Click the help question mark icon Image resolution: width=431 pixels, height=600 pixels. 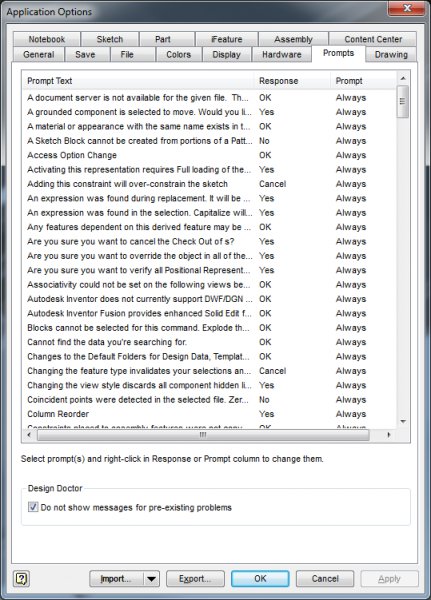point(21,579)
